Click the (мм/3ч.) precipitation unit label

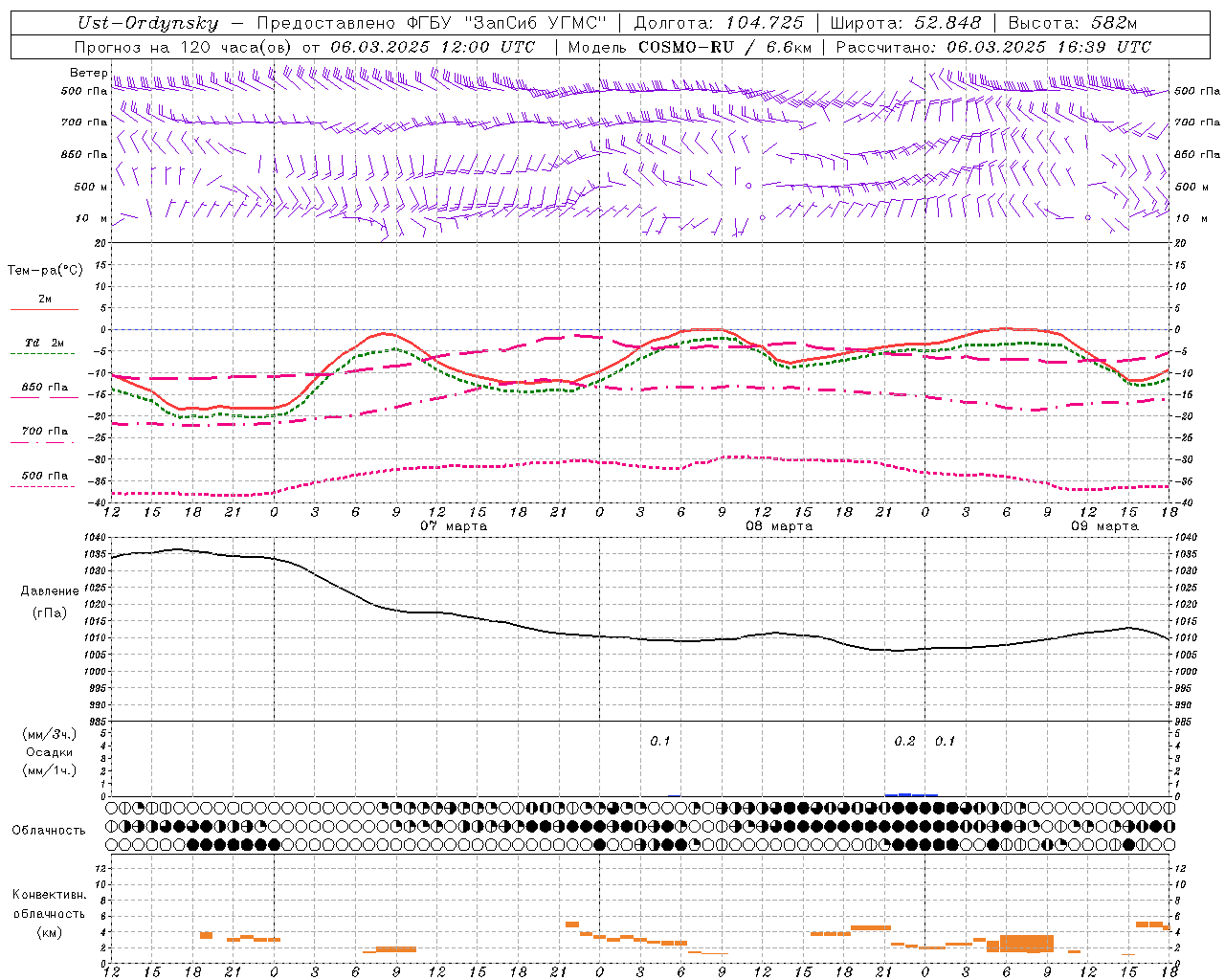click(x=50, y=734)
